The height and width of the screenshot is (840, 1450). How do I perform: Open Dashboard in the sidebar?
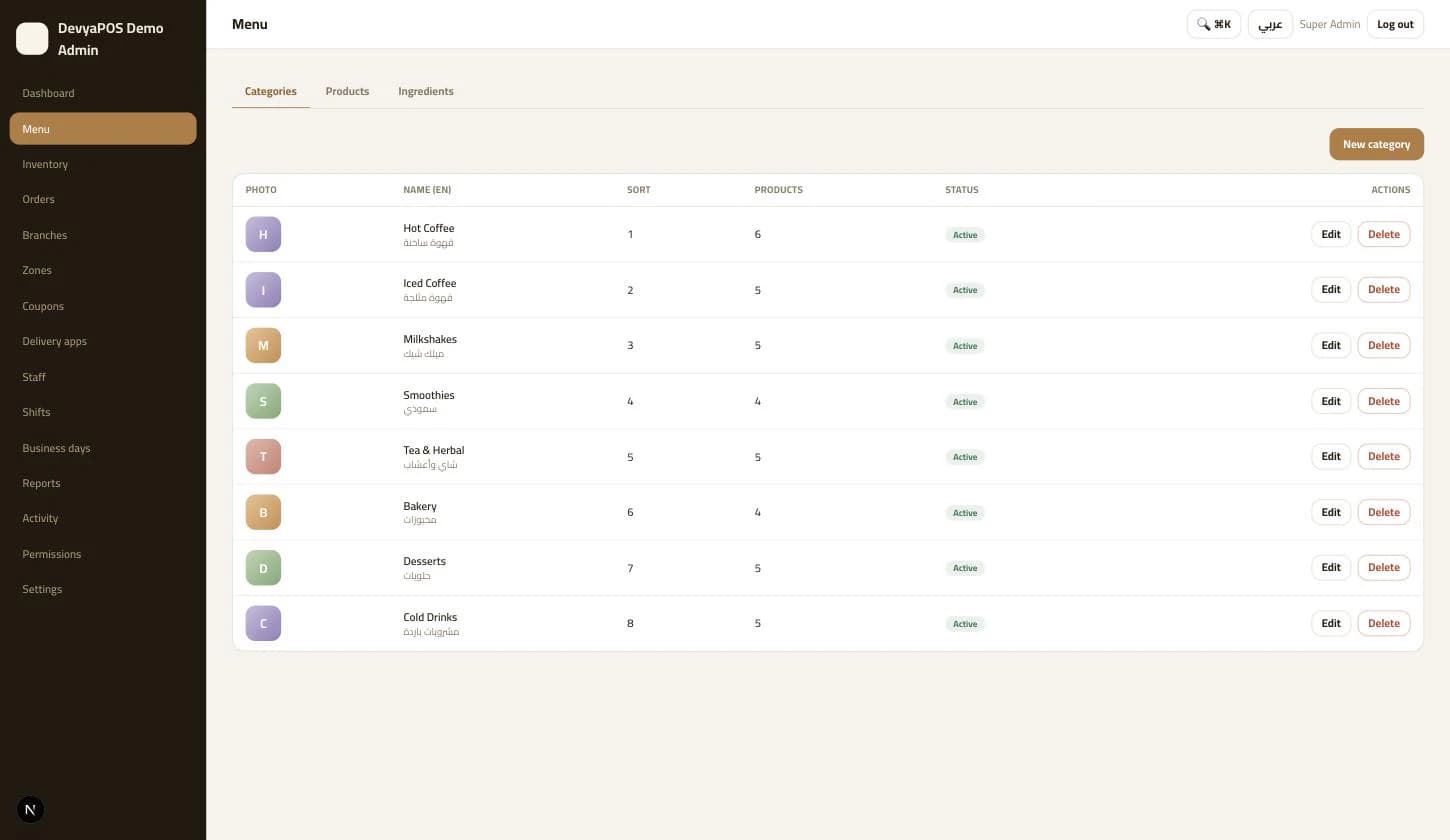point(103,93)
